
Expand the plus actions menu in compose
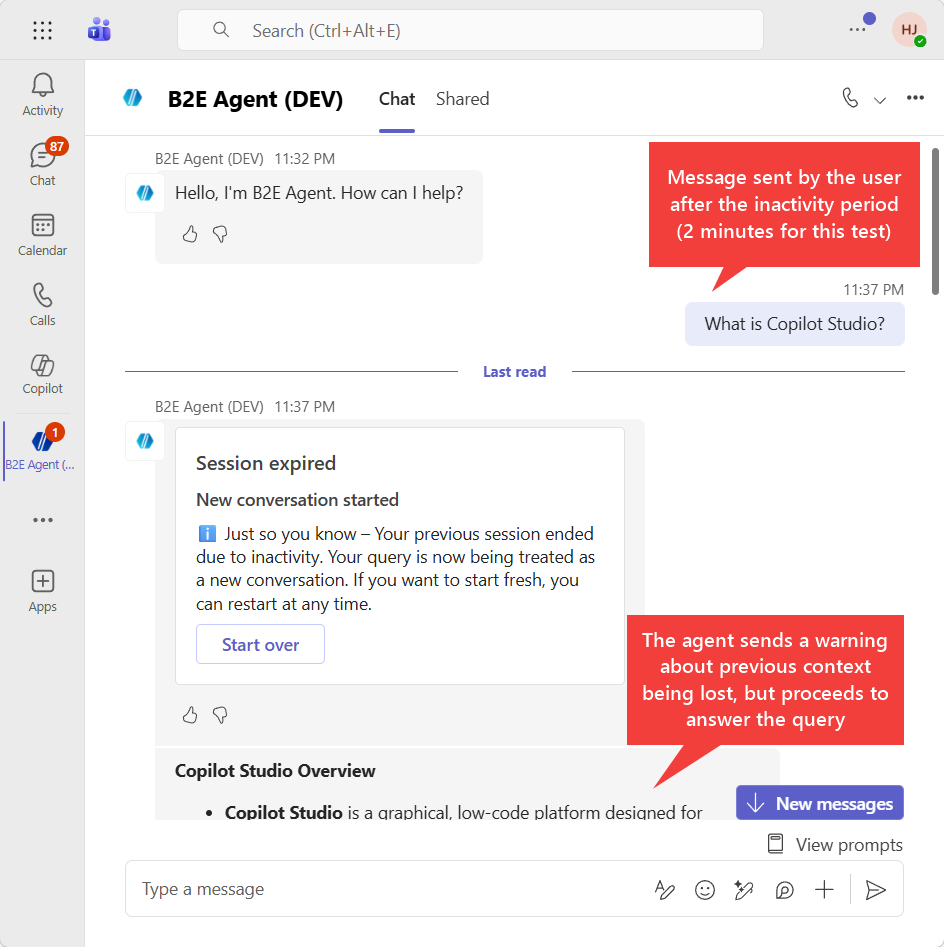tap(824, 890)
